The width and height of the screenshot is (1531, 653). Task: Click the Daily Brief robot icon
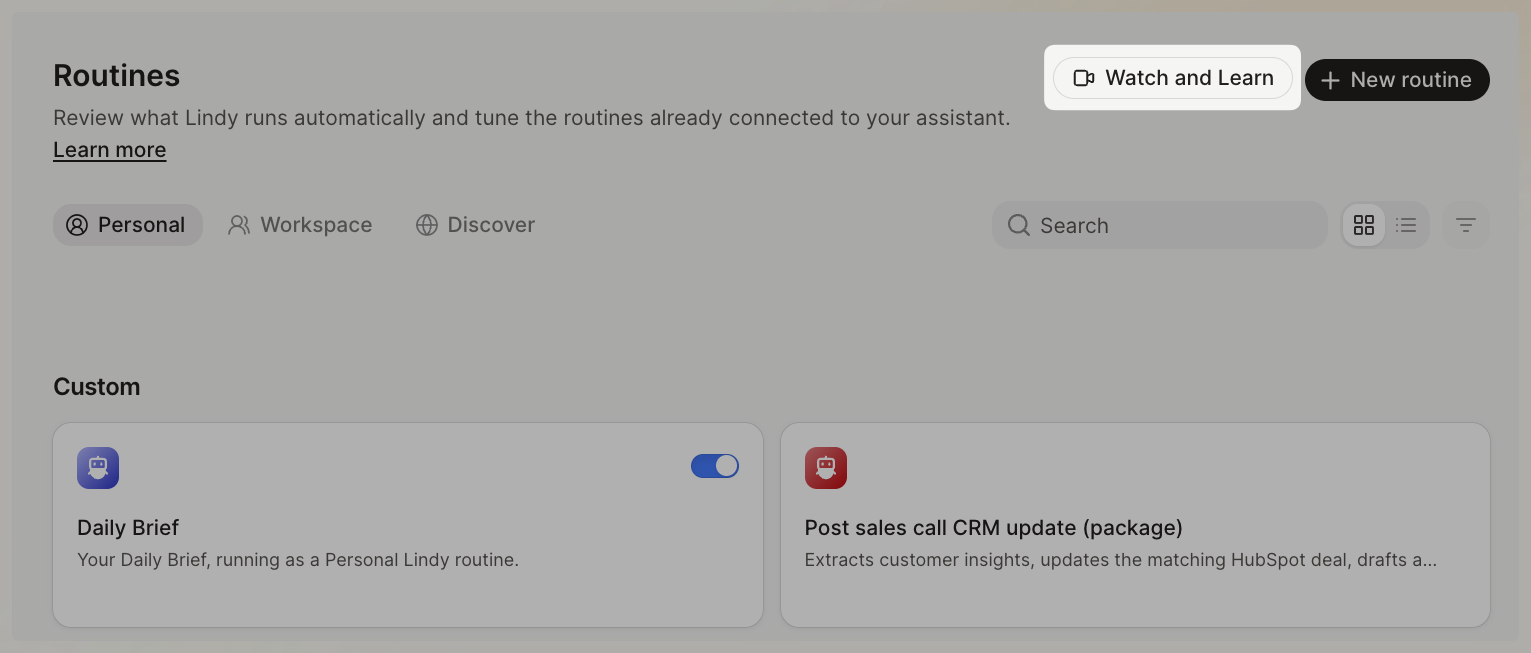(x=98, y=468)
